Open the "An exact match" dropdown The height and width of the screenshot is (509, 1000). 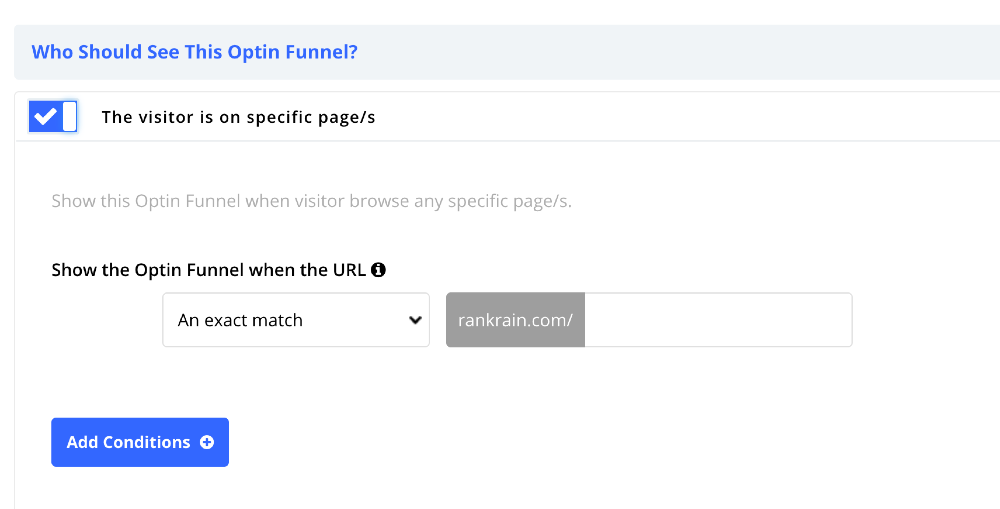[x=295, y=320]
